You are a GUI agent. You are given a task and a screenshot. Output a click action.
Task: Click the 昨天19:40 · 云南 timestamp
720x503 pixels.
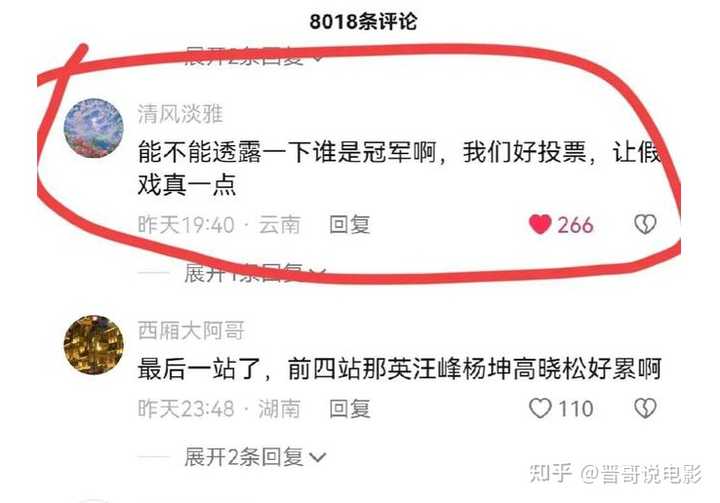tap(219, 225)
